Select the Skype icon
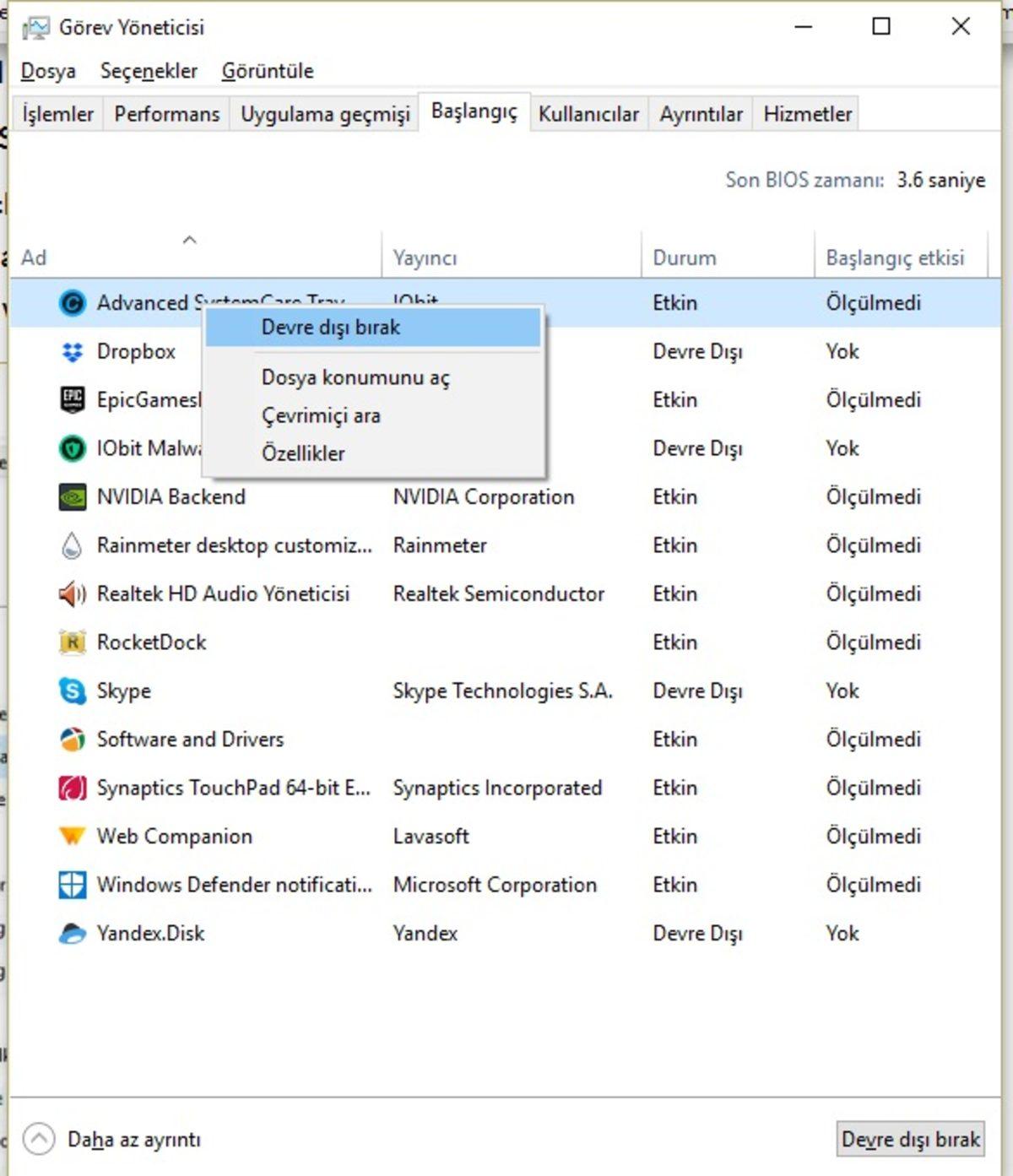1013x1176 pixels. [x=72, y=691]
